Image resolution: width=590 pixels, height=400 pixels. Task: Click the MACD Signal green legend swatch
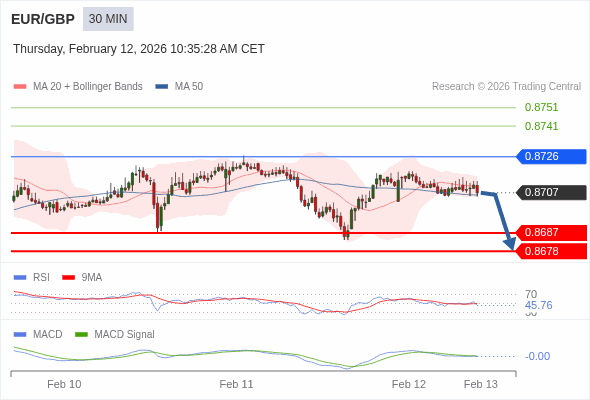(81, 335)
